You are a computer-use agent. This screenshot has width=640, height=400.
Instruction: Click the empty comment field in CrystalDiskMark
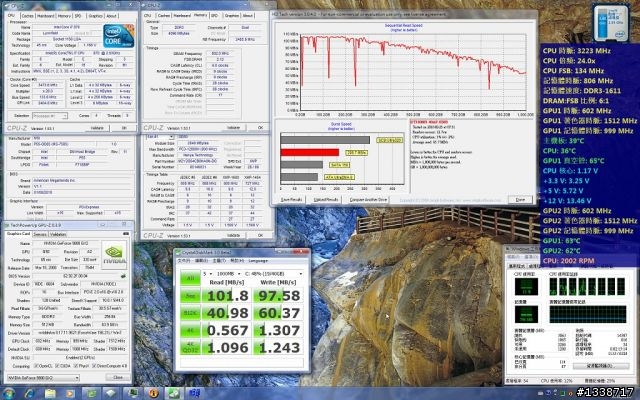[242, 362]
